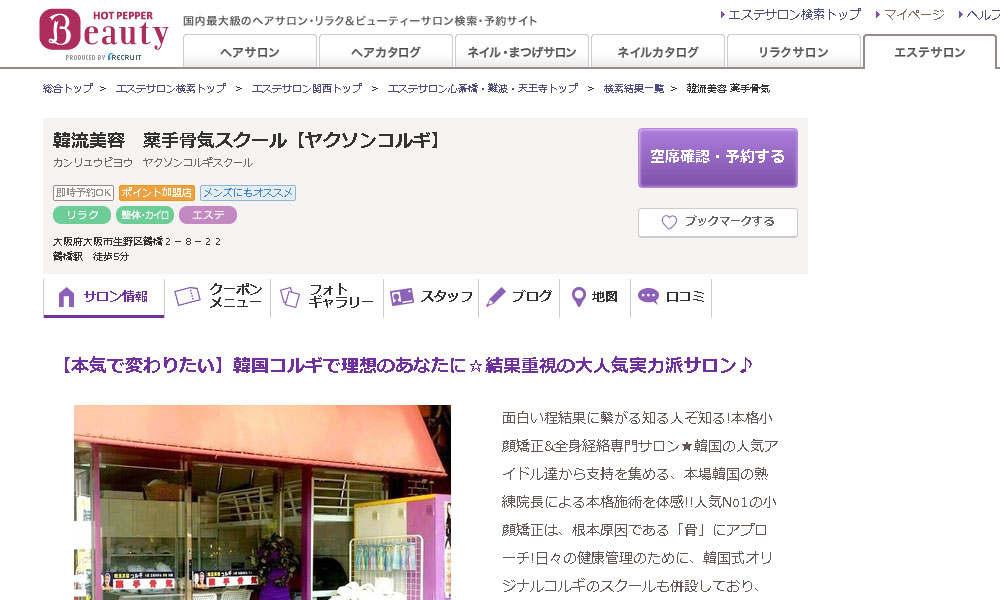
Task: Click the photo gallery icon
Action: tap(290, 297)
